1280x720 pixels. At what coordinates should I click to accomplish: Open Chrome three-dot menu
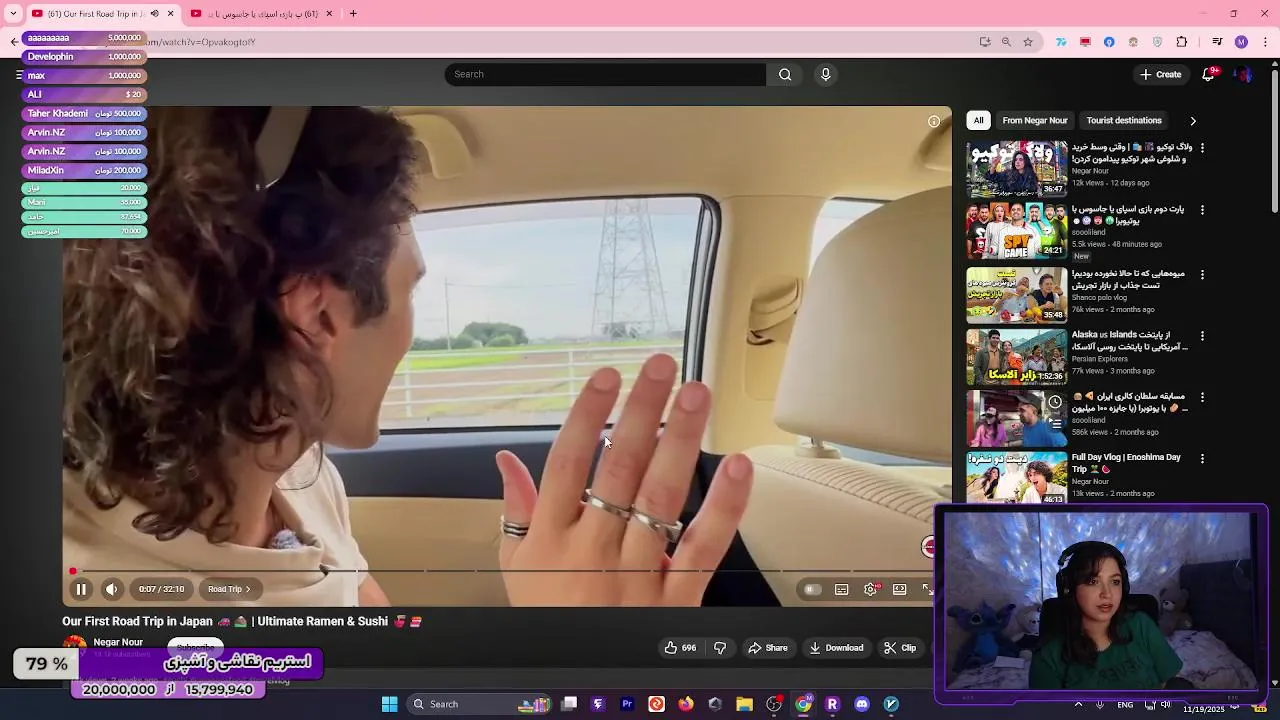click(1266, 42)
